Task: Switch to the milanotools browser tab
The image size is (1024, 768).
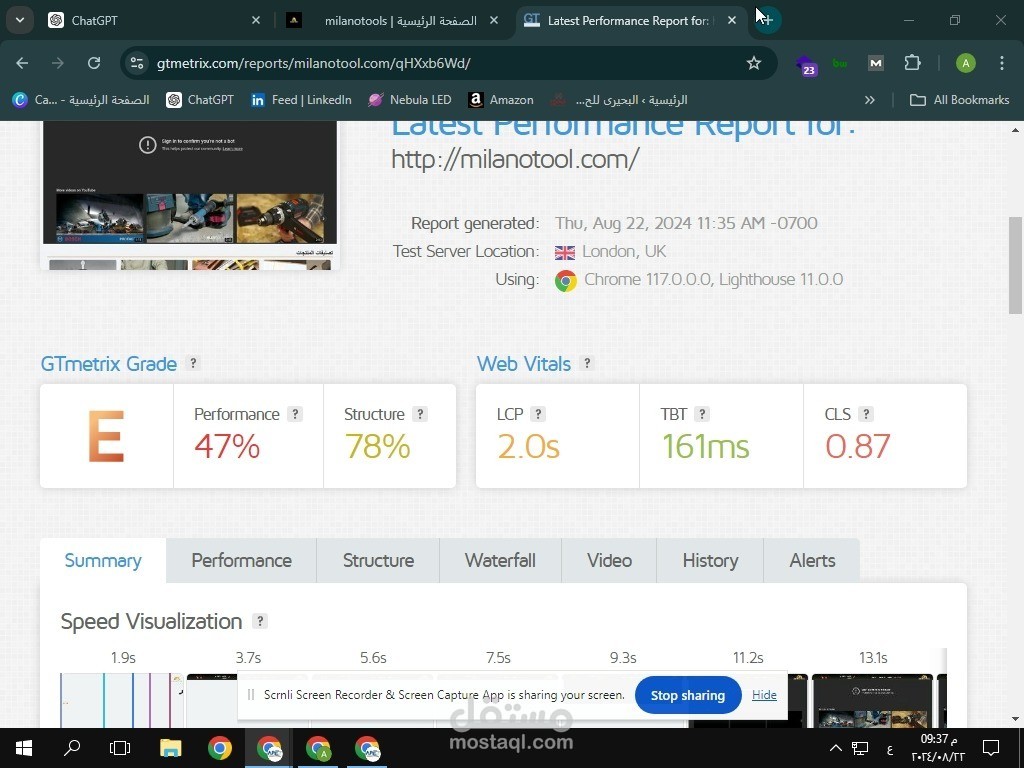Action: [393, 21]
